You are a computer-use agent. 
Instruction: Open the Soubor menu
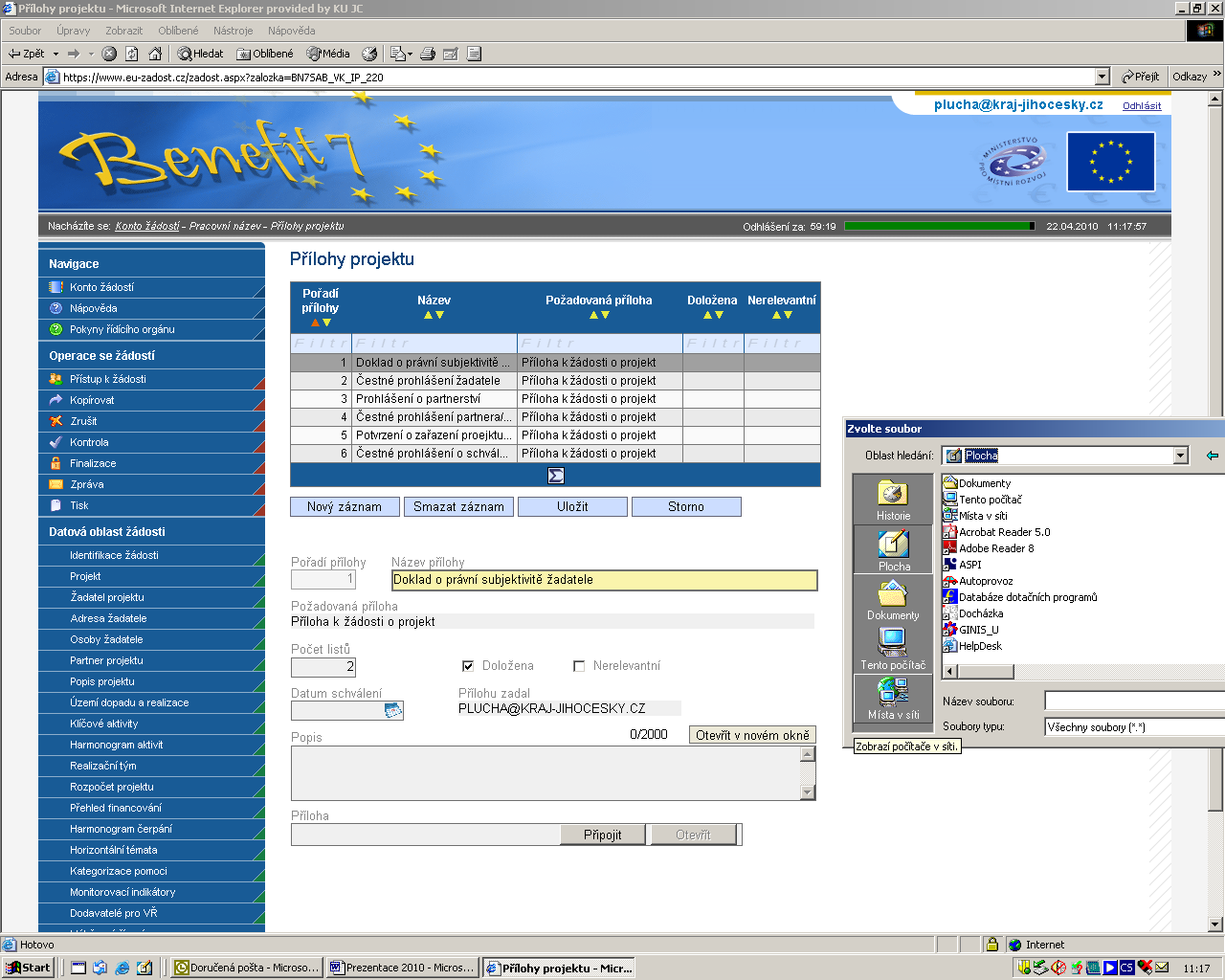[x=25, y=31]
